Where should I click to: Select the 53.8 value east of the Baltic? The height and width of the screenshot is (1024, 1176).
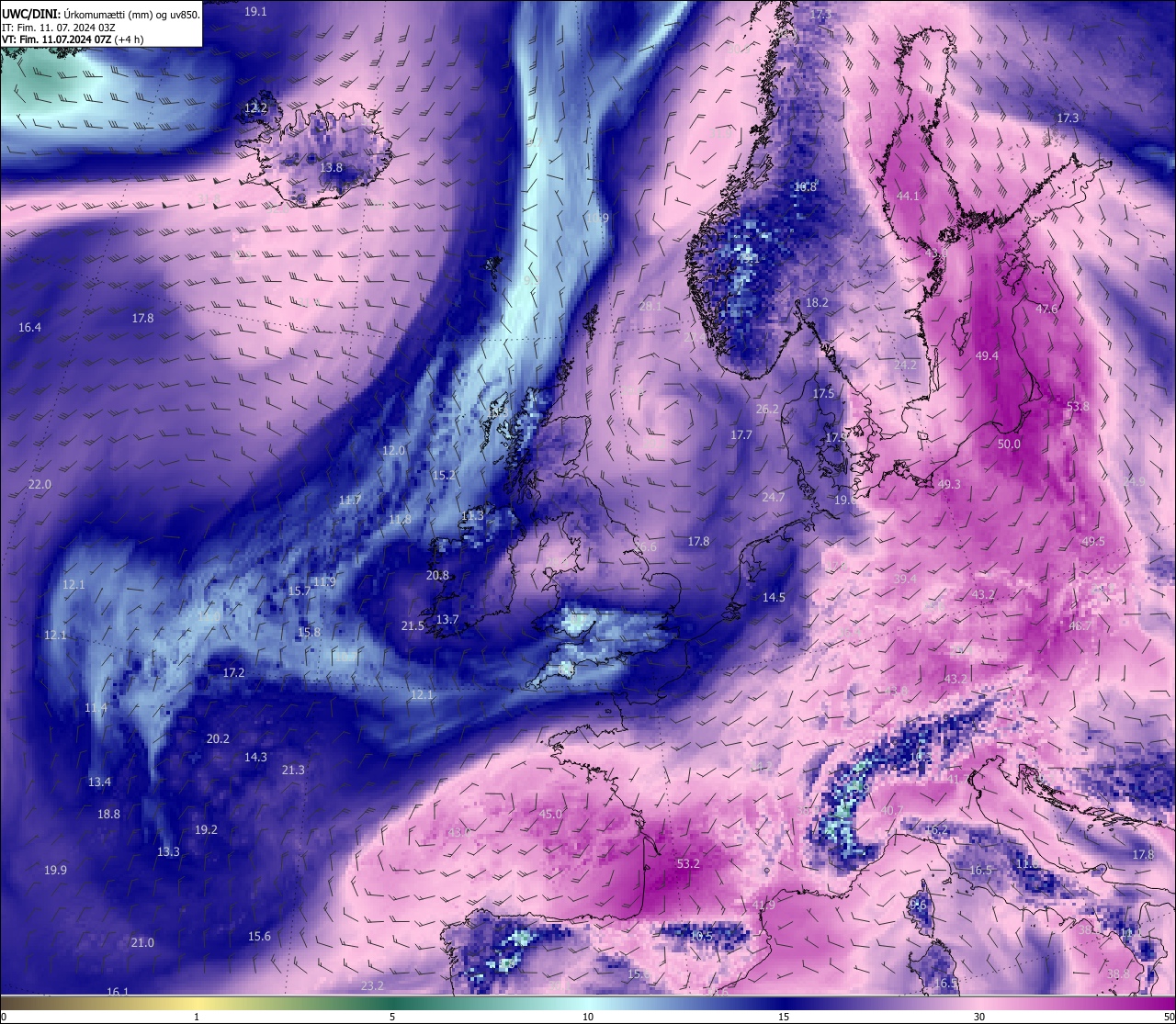pyautogui.click(x=1078, y=407)
